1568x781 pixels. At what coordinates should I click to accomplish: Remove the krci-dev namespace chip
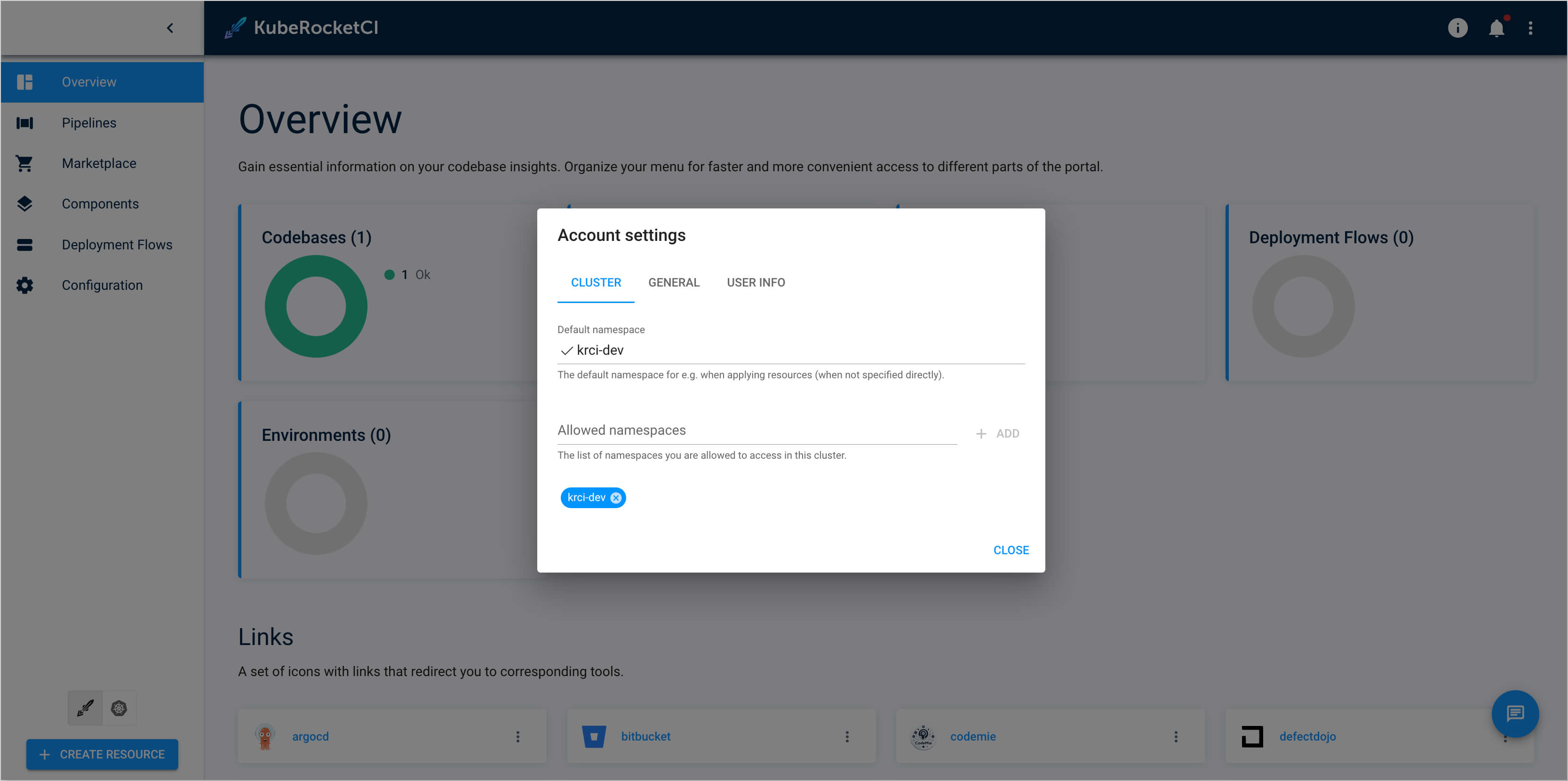(616, 497)
